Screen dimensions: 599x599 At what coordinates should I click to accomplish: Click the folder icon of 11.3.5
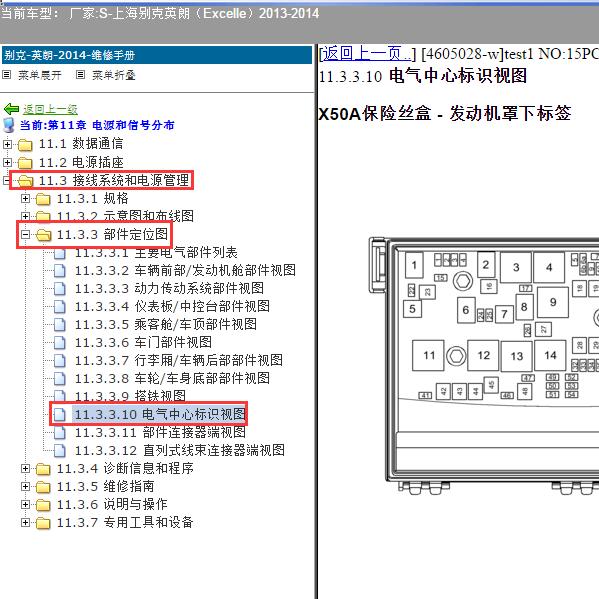click(43, 487)
